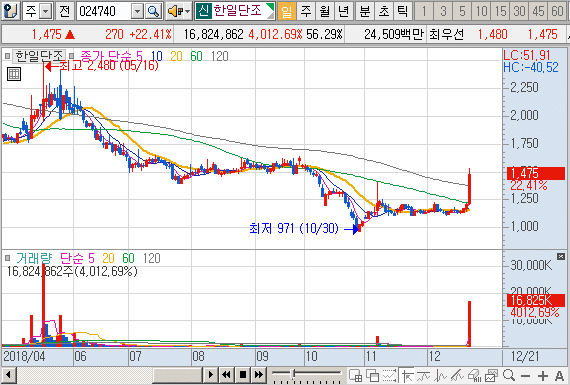Click the chart image save icon

[492, 375]
